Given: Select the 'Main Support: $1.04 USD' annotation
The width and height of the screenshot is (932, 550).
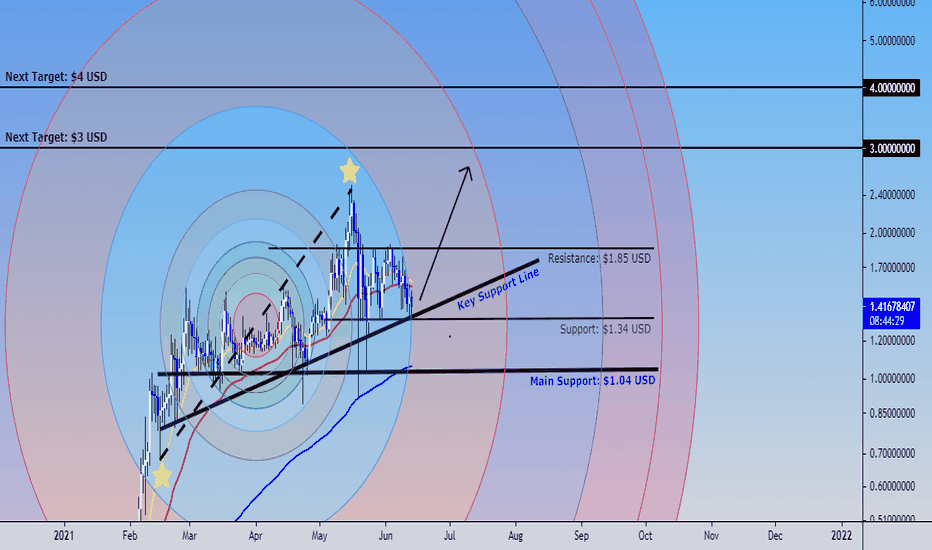Looking at the screenshot, I should point(593,381).
